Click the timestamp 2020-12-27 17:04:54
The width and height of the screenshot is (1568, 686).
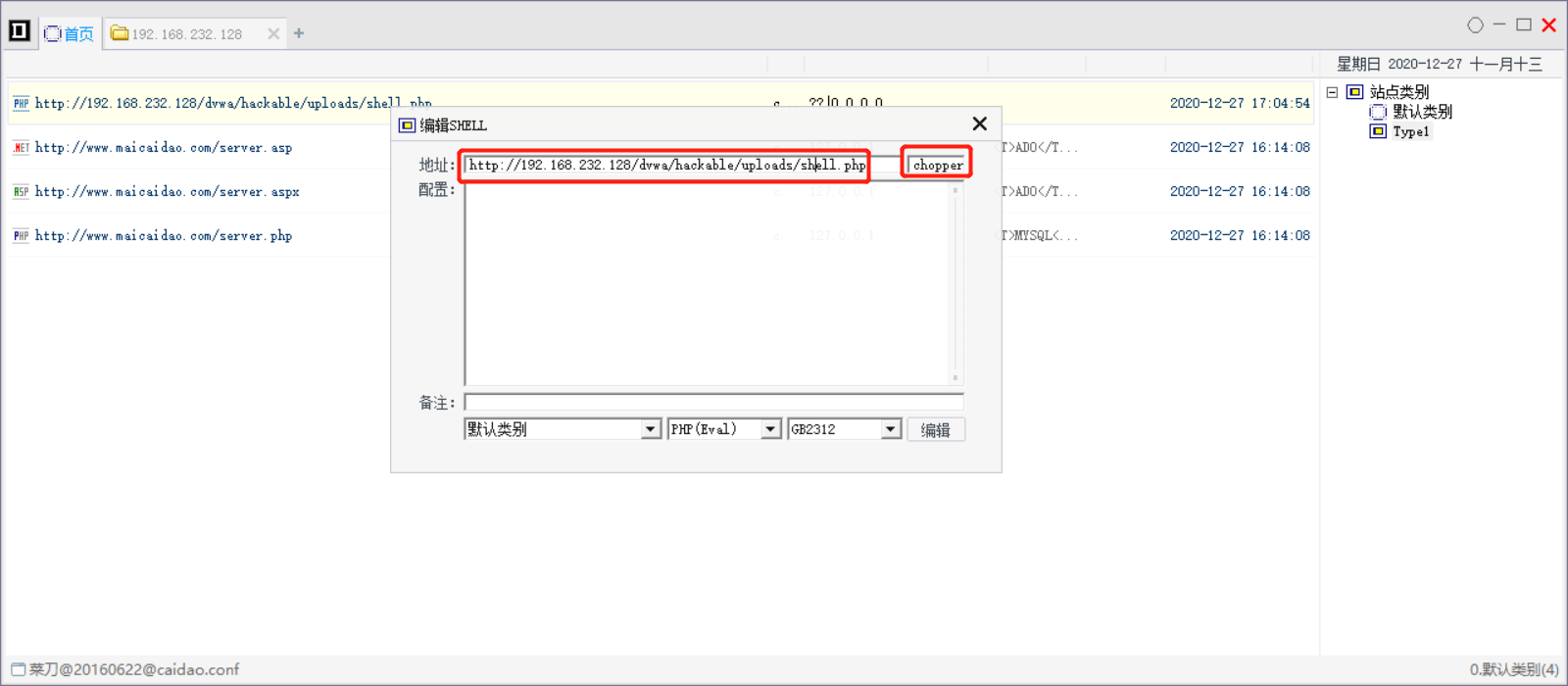coord(1240,103)
